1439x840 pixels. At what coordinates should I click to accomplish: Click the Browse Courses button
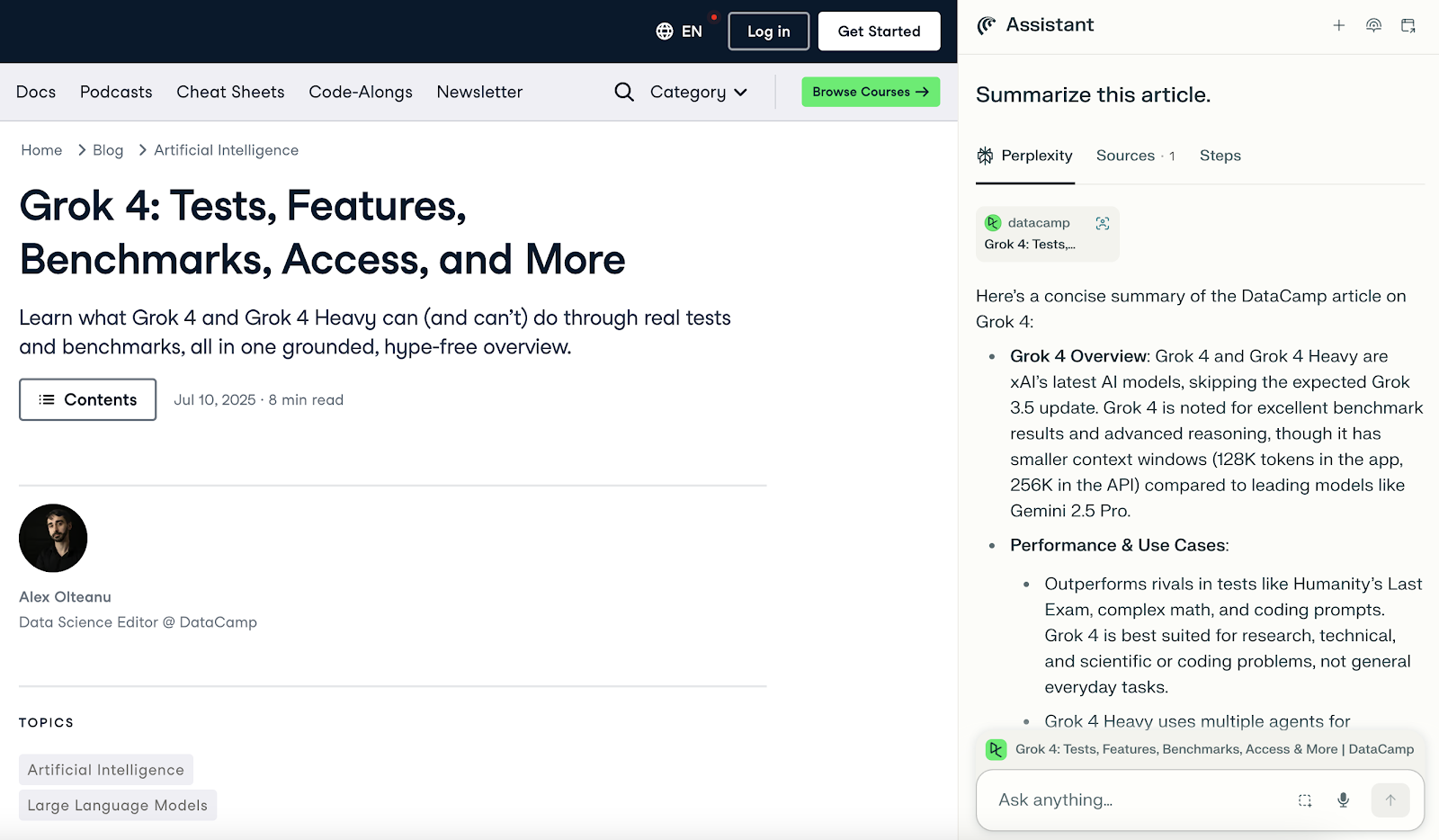click(x=871, y=92)
